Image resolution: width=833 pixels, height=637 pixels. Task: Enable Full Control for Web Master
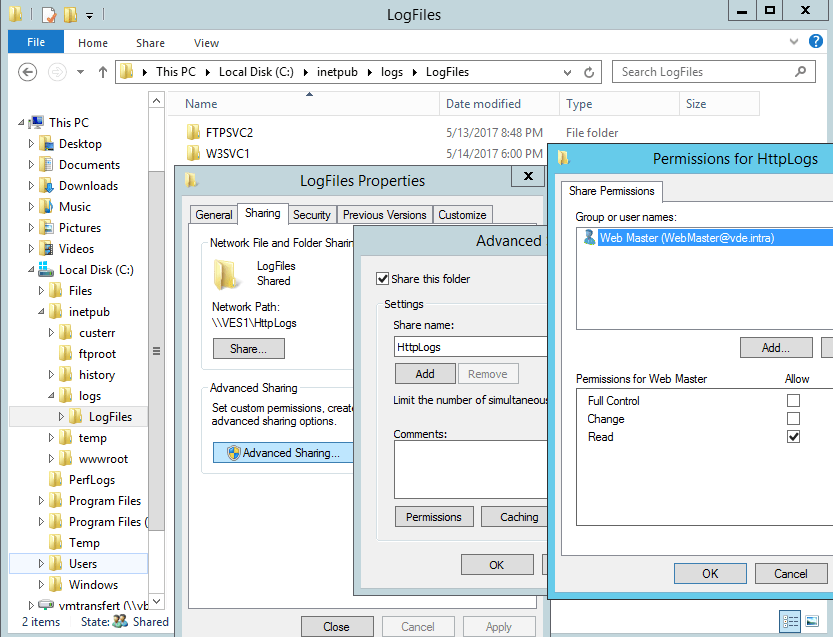pos(795,399)
